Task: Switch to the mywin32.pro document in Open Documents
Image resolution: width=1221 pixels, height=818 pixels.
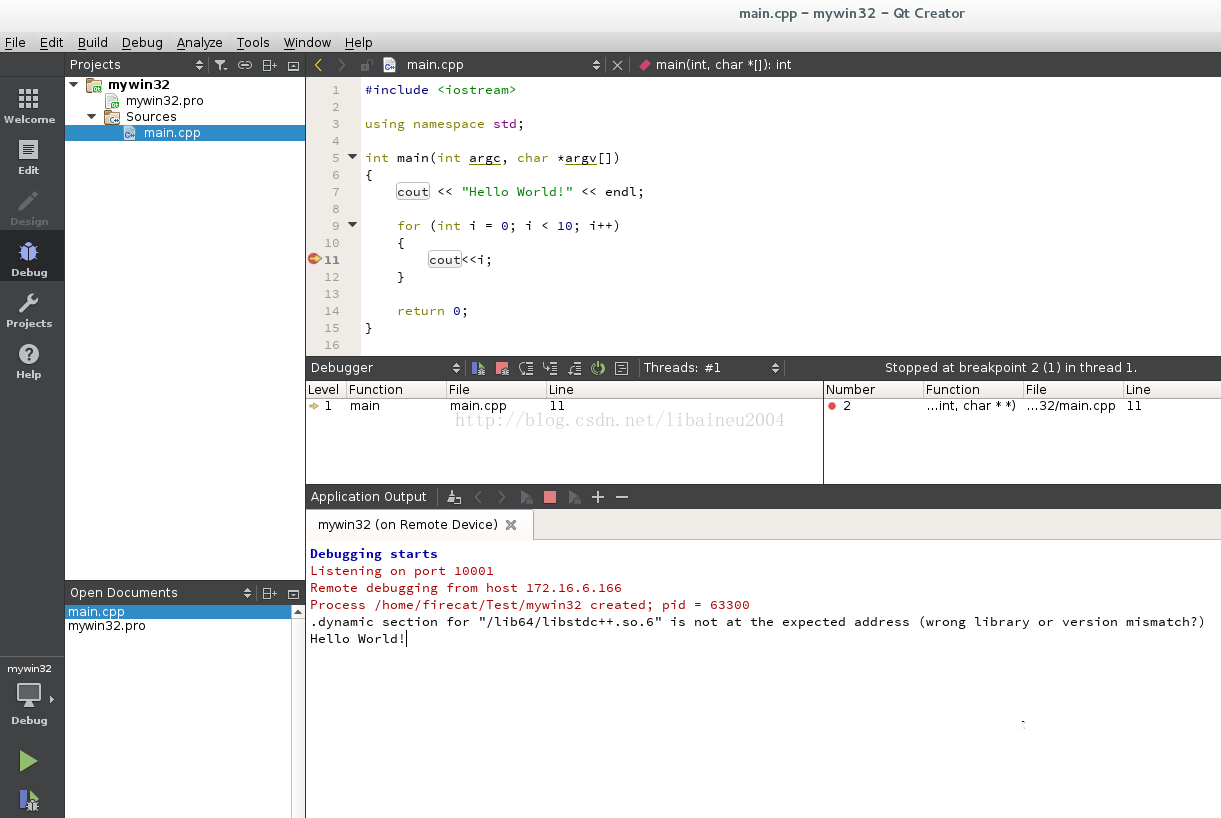Action: tap(106, 626)
